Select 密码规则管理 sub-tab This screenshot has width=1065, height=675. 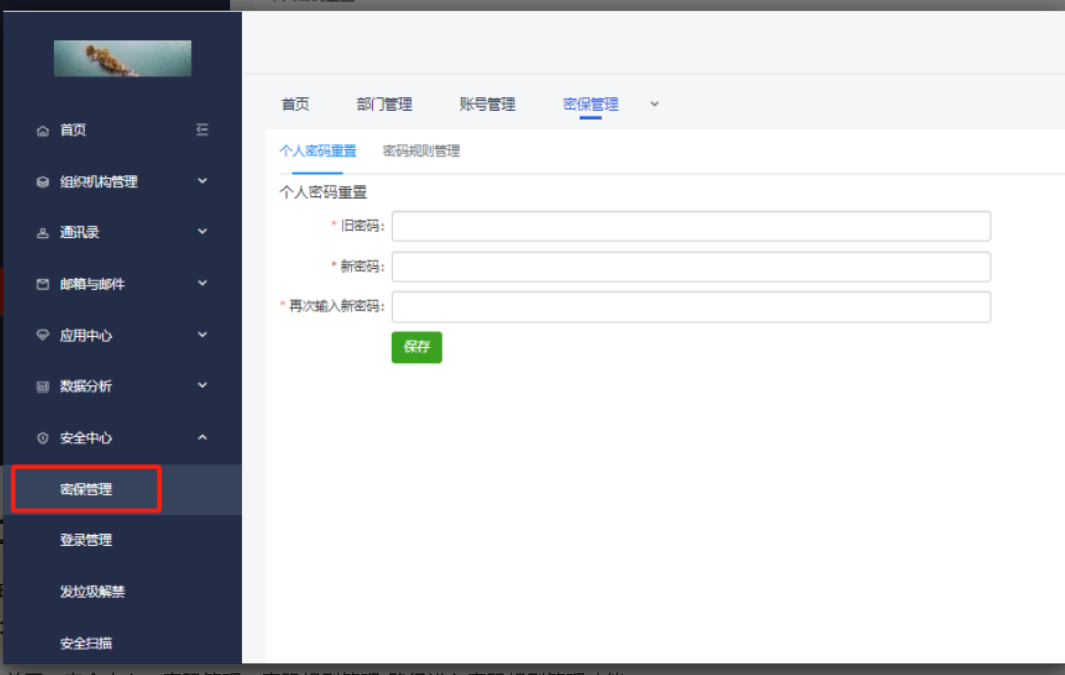click(421, 151)
